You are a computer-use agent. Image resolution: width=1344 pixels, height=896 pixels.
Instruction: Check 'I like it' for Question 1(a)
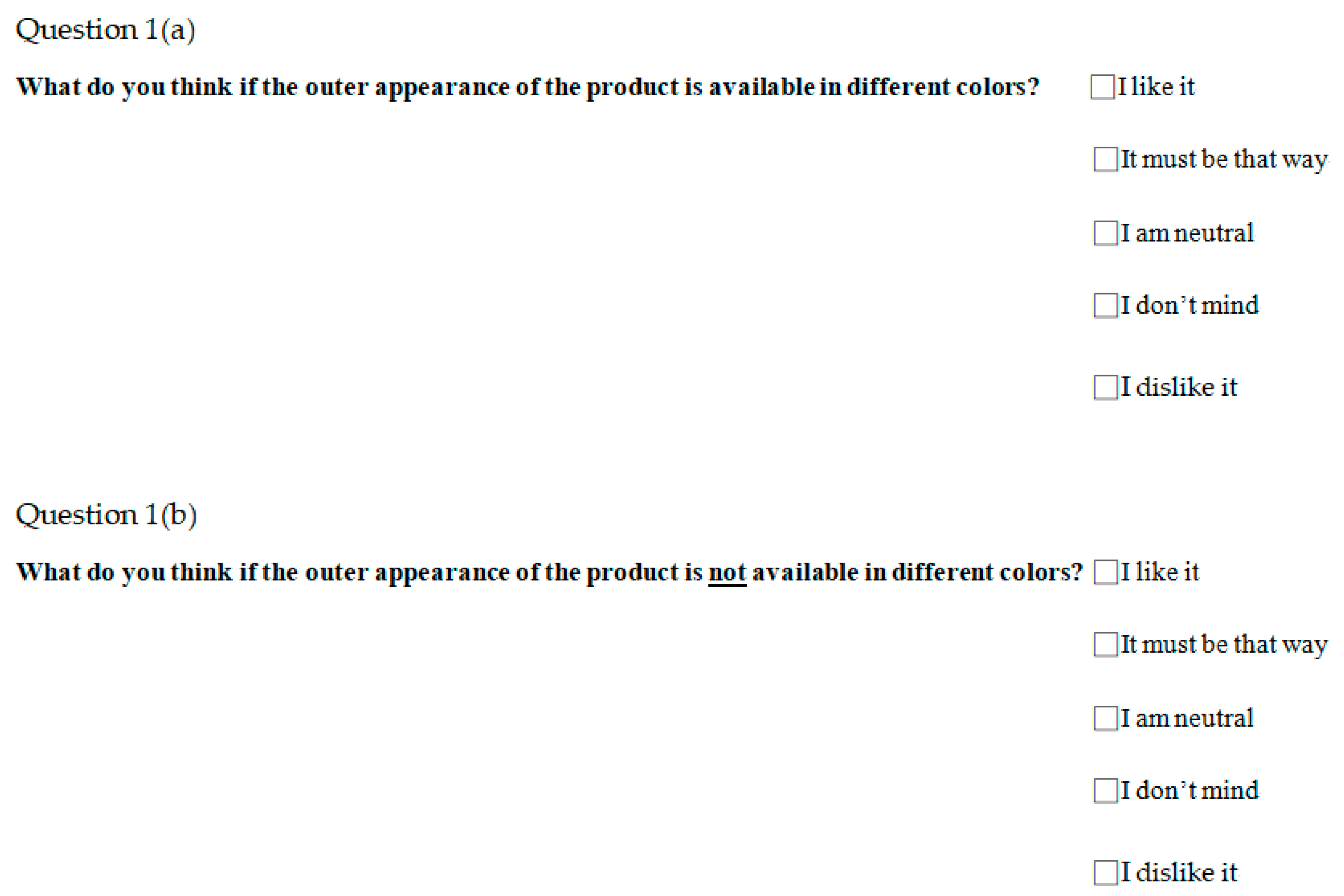pos(1102,87)
